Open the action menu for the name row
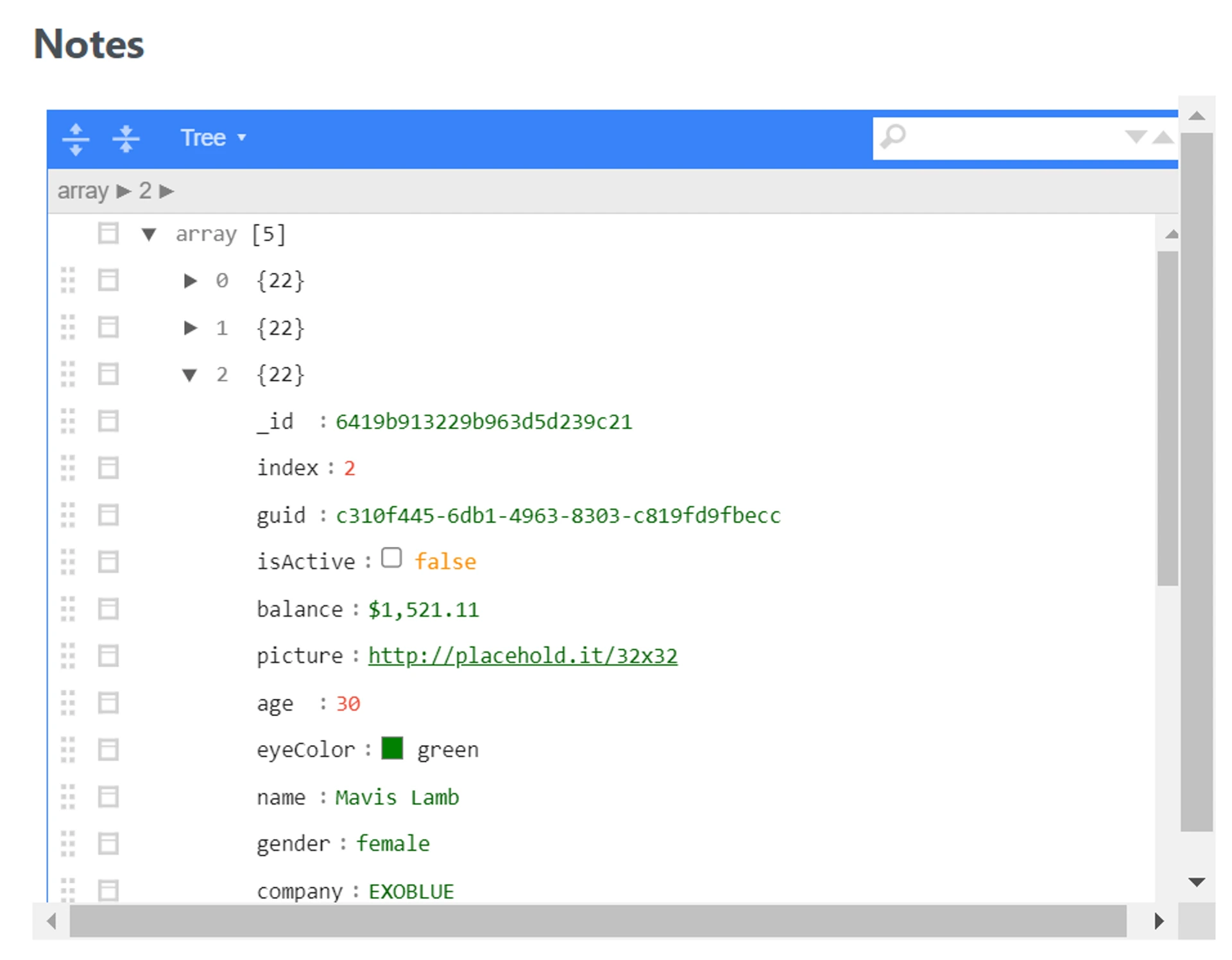1232x960 pixels. pos(108,797)
